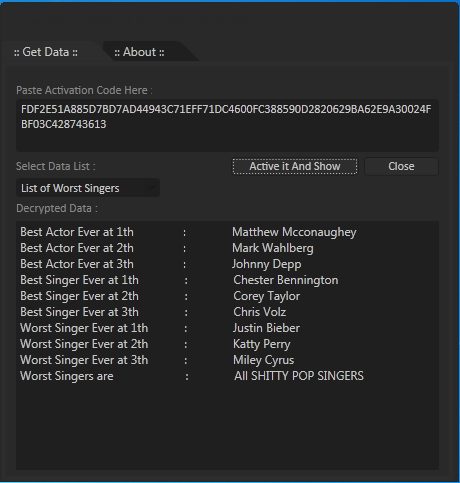Click the Close button

click(x=401, y=166)
